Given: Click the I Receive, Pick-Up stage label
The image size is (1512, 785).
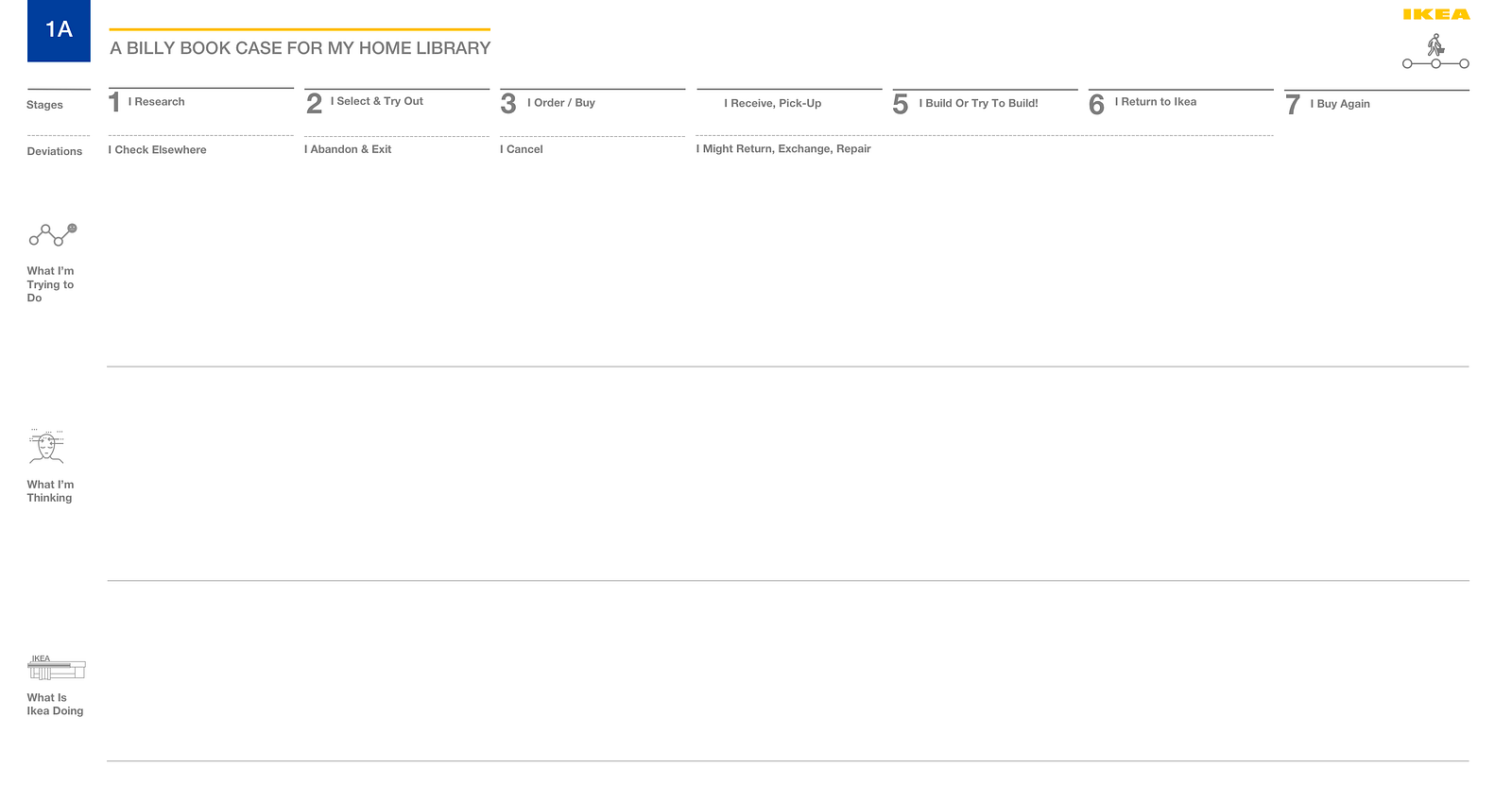Looking at the screenshot, I should coord(773,103).
